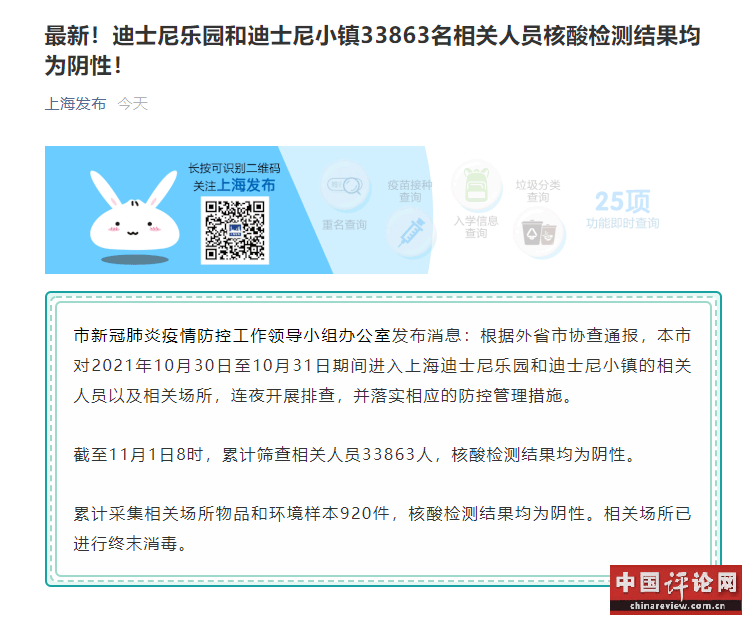Screen dimensions: 747x620
Task: Click the 今天 publish date
Action: (x=132, y=103)
